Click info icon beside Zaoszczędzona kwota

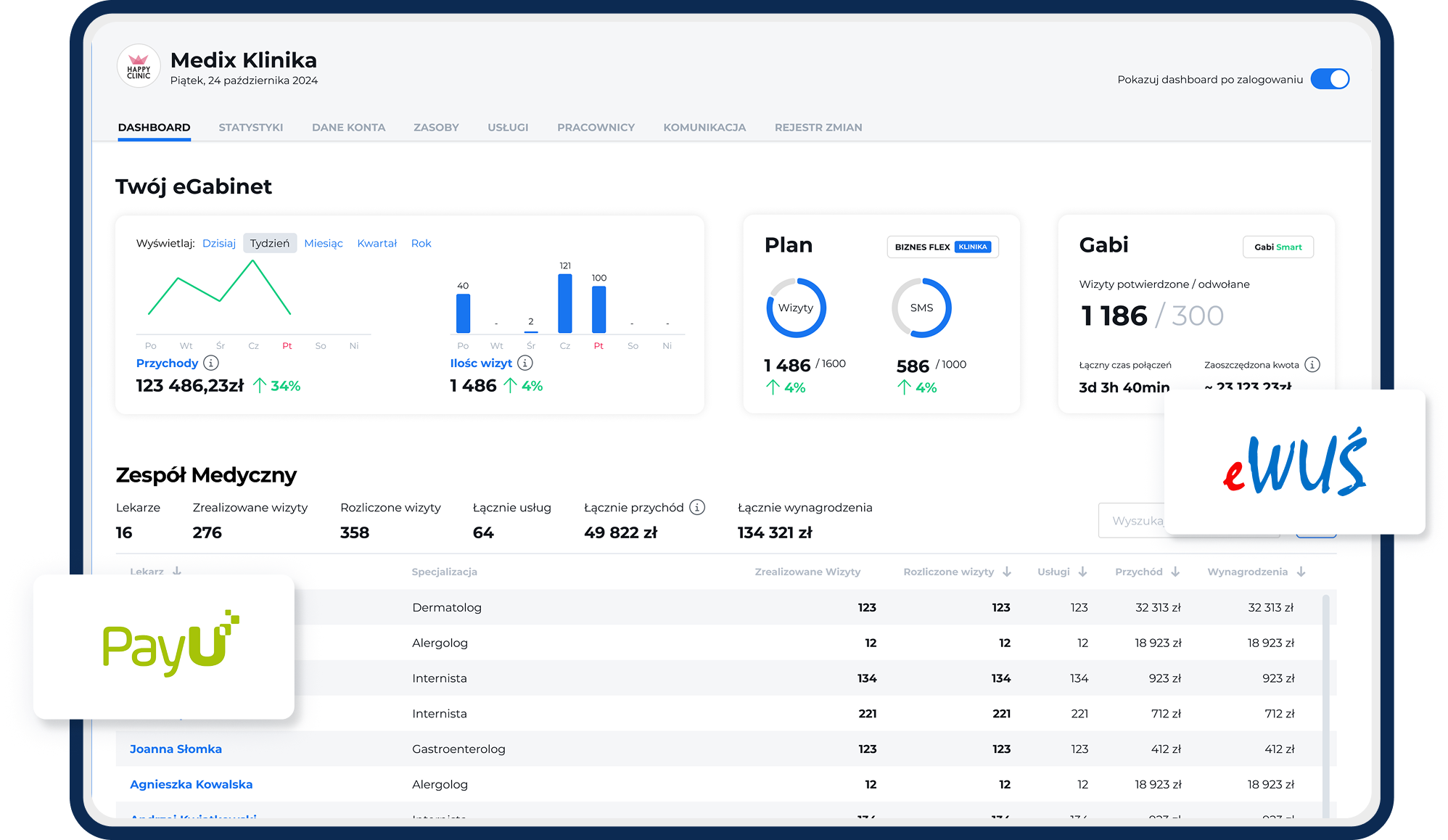[1312, 365]
